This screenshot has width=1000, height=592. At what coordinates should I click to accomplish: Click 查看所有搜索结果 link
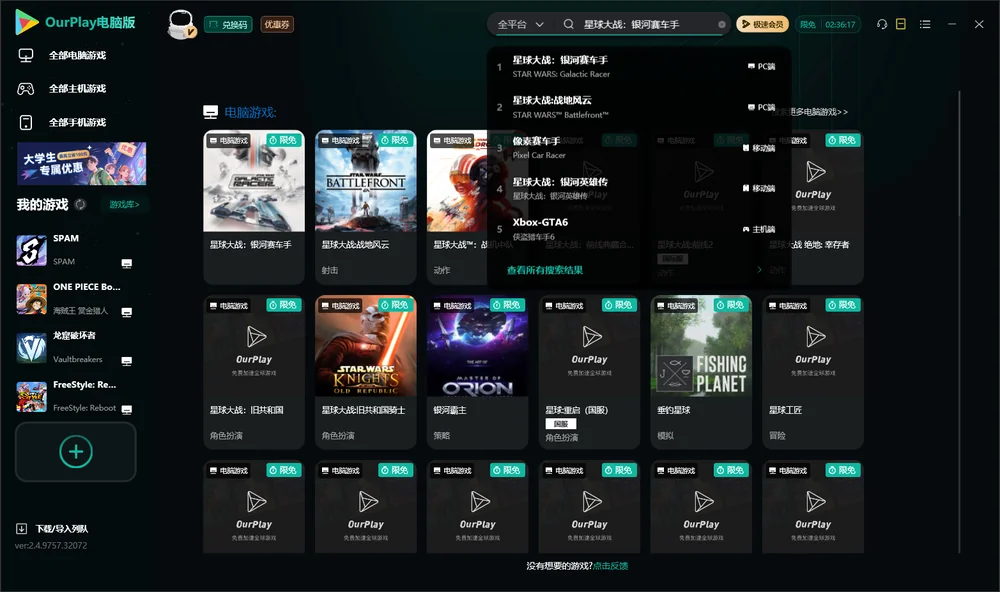(545, 270)
